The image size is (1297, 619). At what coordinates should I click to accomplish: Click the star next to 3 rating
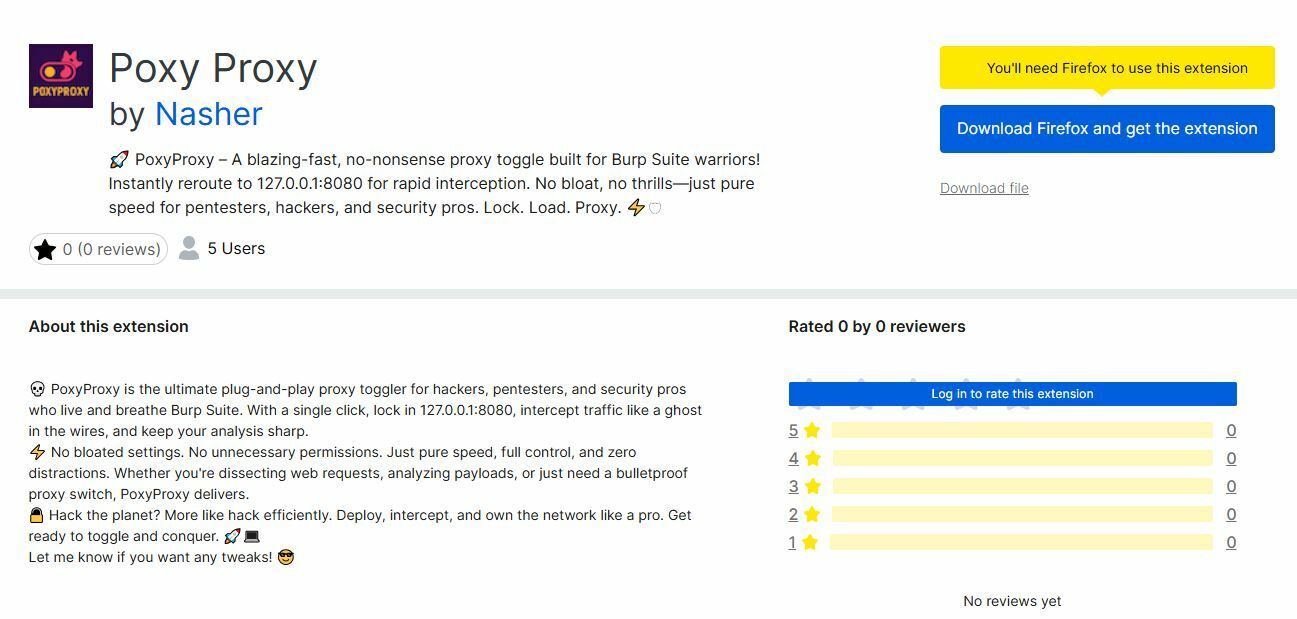tap(812, 487)
